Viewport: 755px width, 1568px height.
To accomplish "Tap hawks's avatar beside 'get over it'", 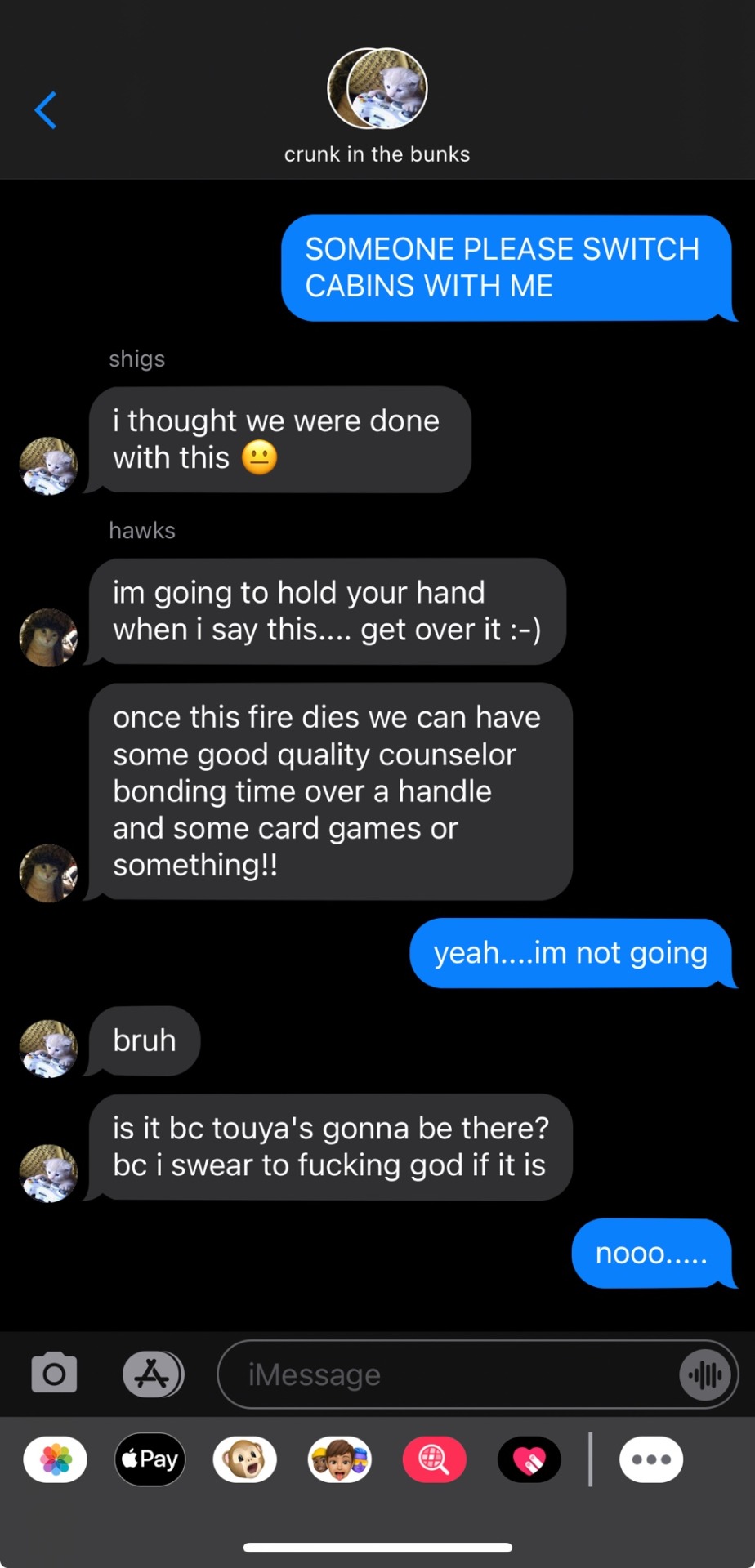I will [48, 637].
